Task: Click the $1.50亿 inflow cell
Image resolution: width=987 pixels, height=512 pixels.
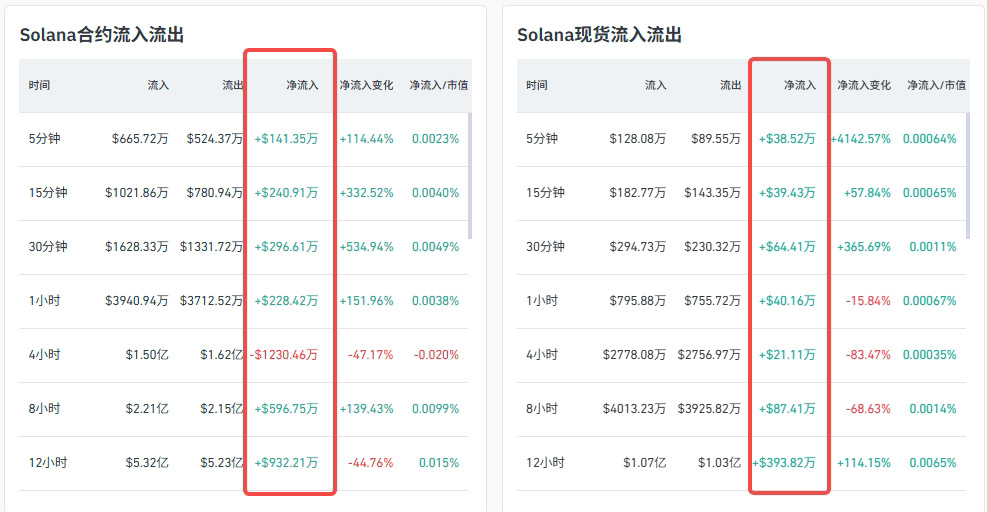Action: point(147,355)
